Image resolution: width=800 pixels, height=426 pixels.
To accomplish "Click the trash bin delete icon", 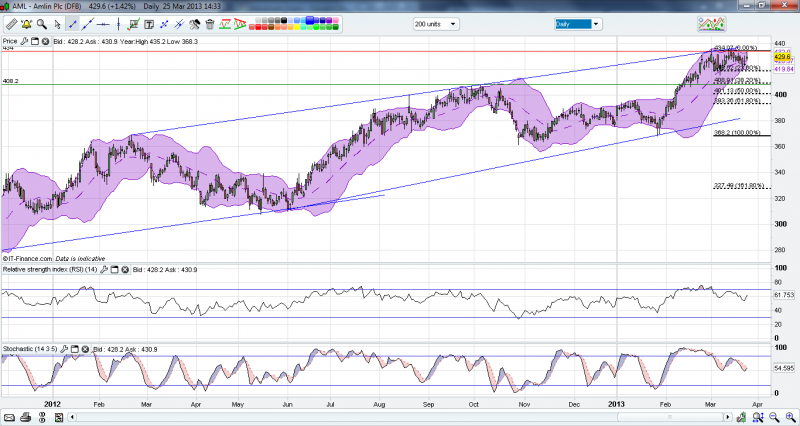I will pyautogui.click(x=209, y=24).
